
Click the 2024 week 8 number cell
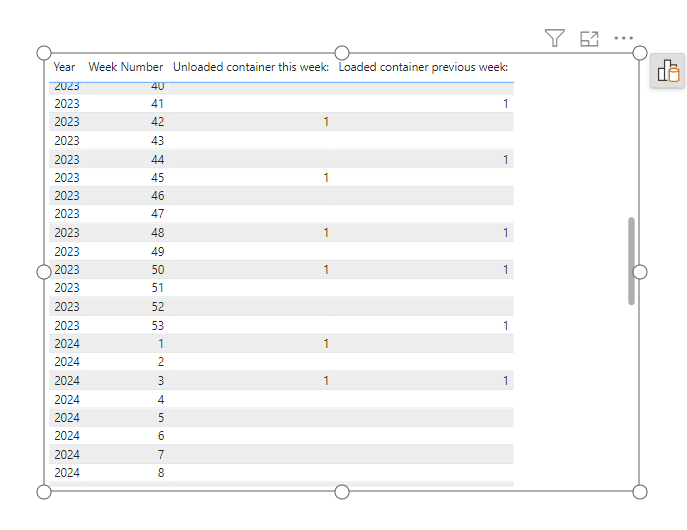coord(161,473)
